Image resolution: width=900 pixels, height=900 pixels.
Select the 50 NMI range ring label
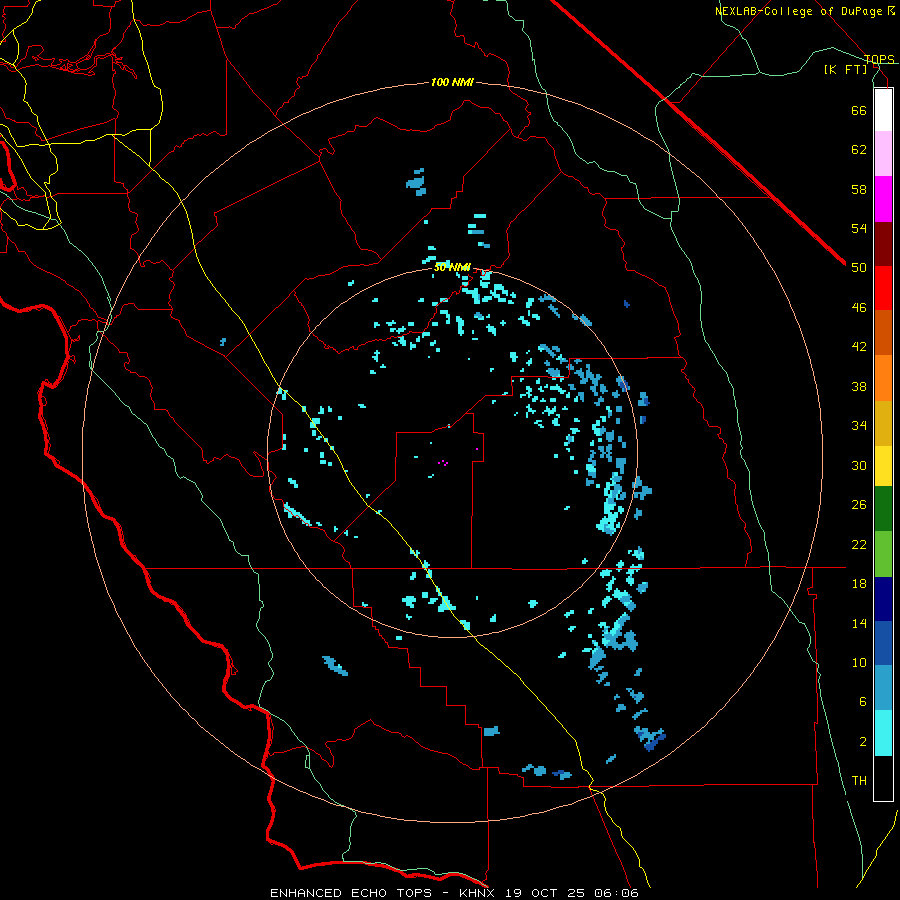tap(452, 267)
